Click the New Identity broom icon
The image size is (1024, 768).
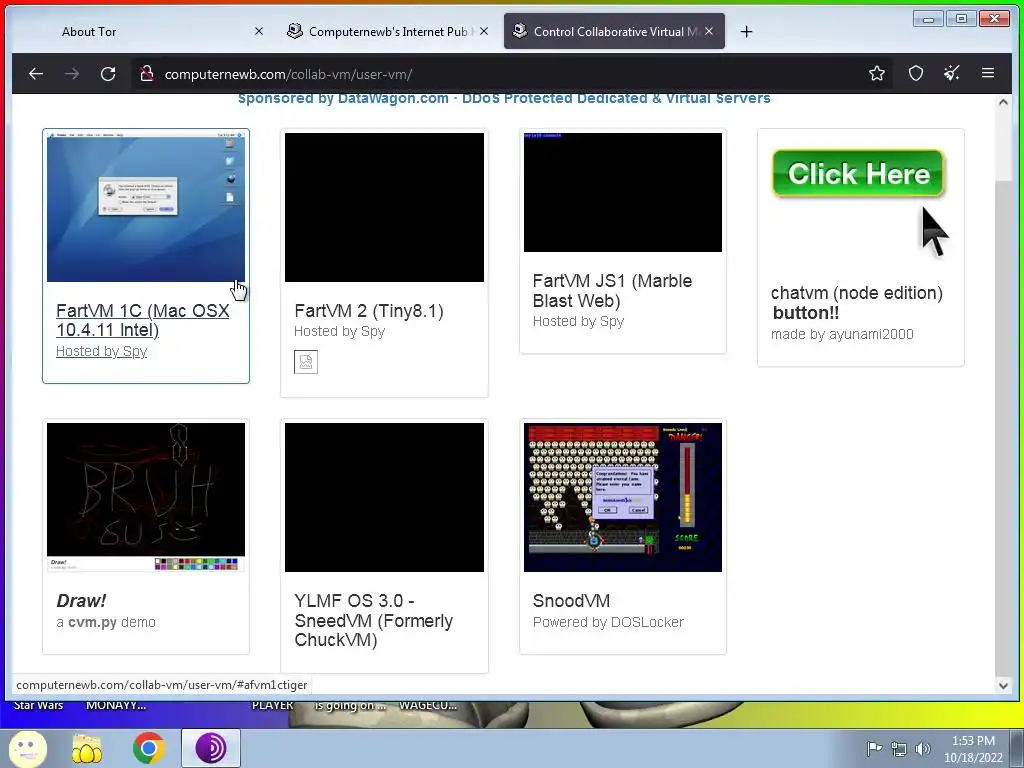[952, 73]
